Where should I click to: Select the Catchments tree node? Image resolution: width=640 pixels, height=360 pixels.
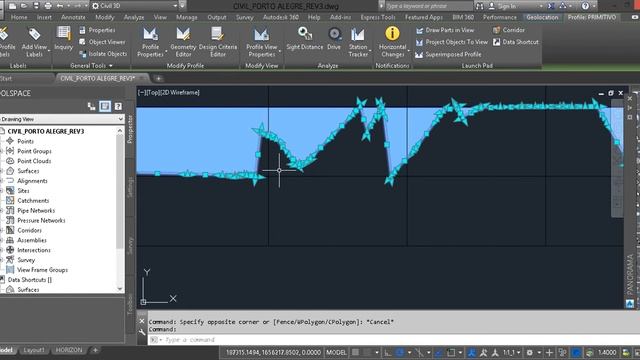(x=33, y=201)
